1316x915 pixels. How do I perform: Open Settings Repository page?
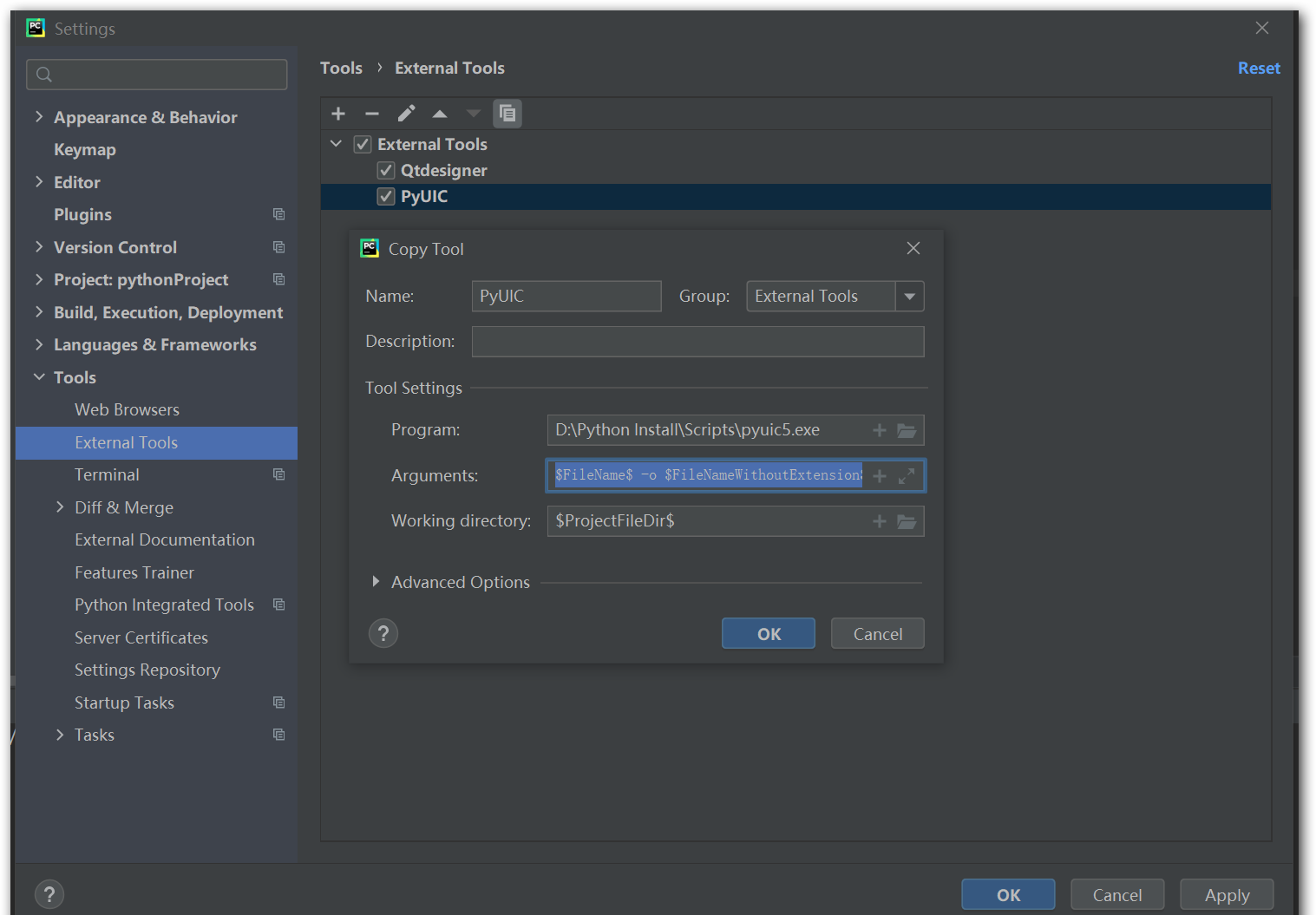tap(147, 670)
